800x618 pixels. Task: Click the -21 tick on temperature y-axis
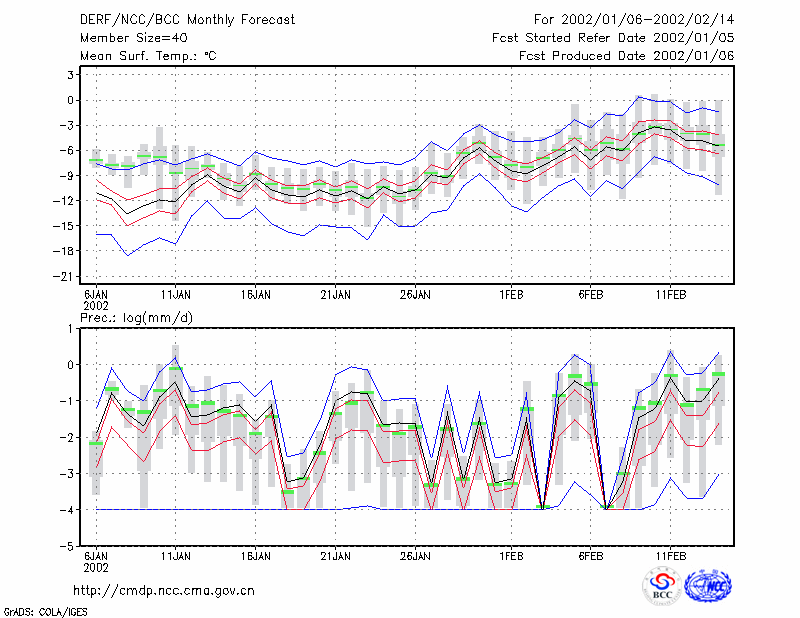[63, 277]
